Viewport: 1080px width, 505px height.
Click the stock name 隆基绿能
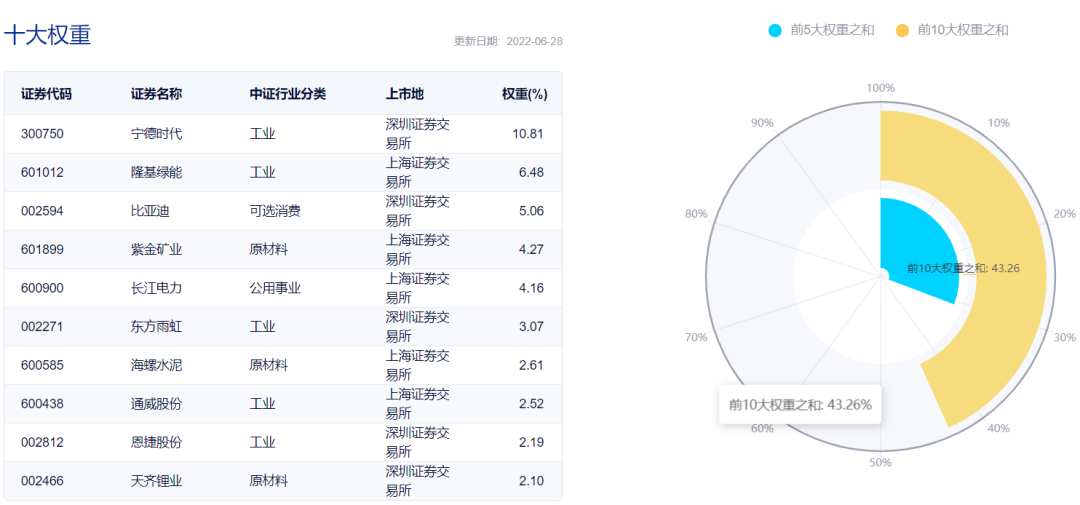(156, 172)
